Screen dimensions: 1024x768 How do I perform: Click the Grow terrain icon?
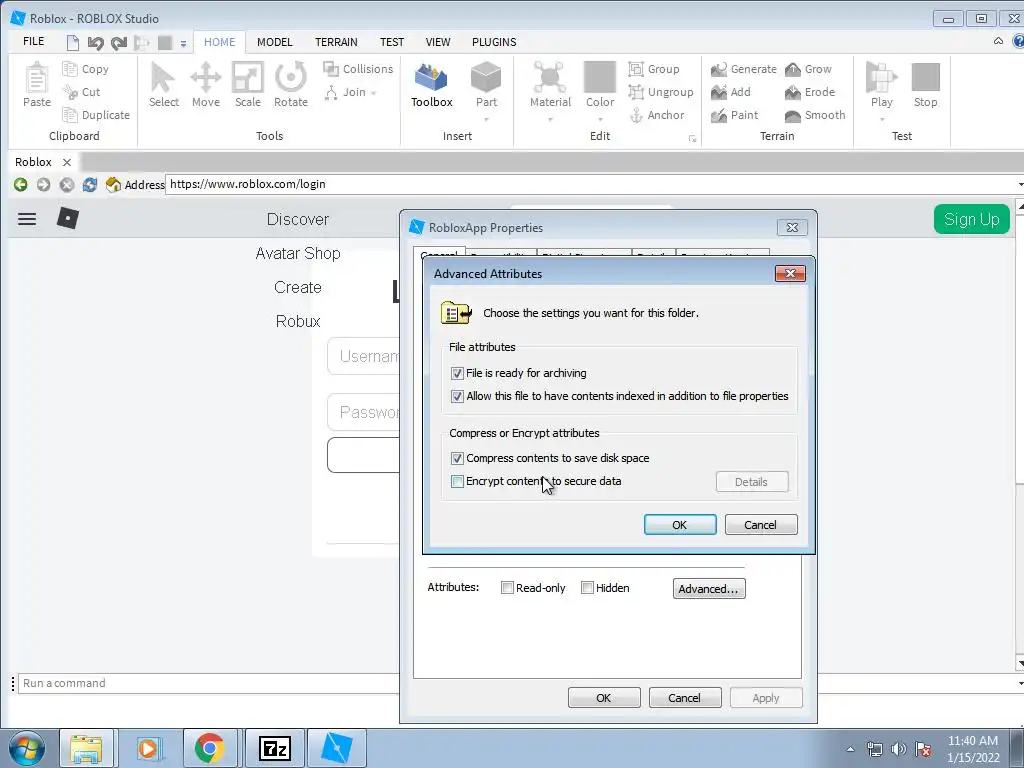click(x=793, y=69)
